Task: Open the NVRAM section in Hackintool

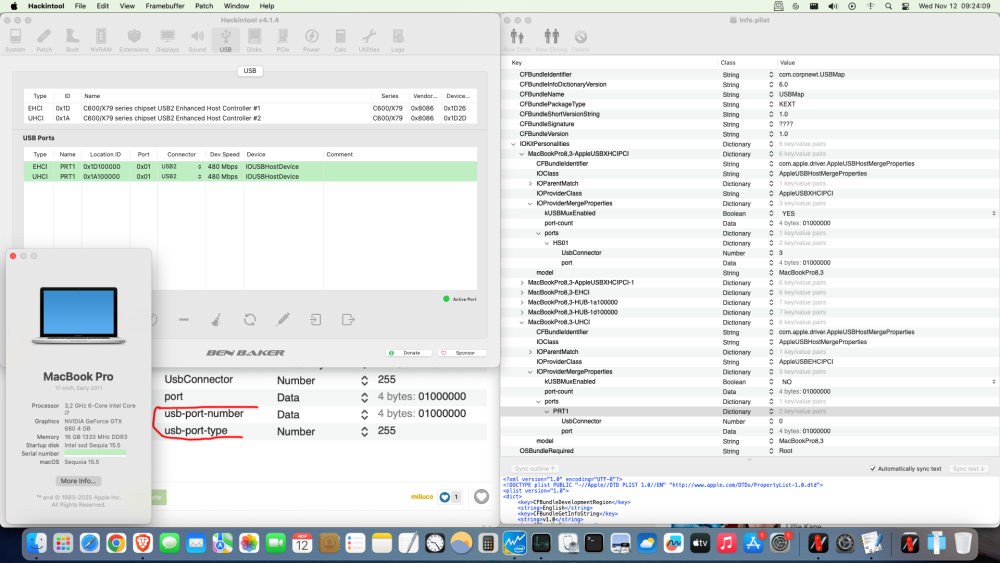Action: click(x=101, y=40)
